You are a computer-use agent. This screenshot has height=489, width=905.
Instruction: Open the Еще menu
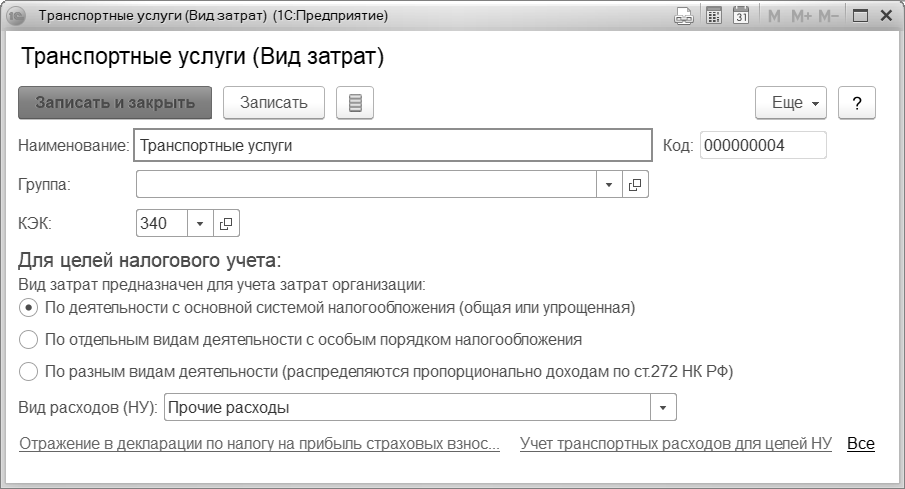790,103
